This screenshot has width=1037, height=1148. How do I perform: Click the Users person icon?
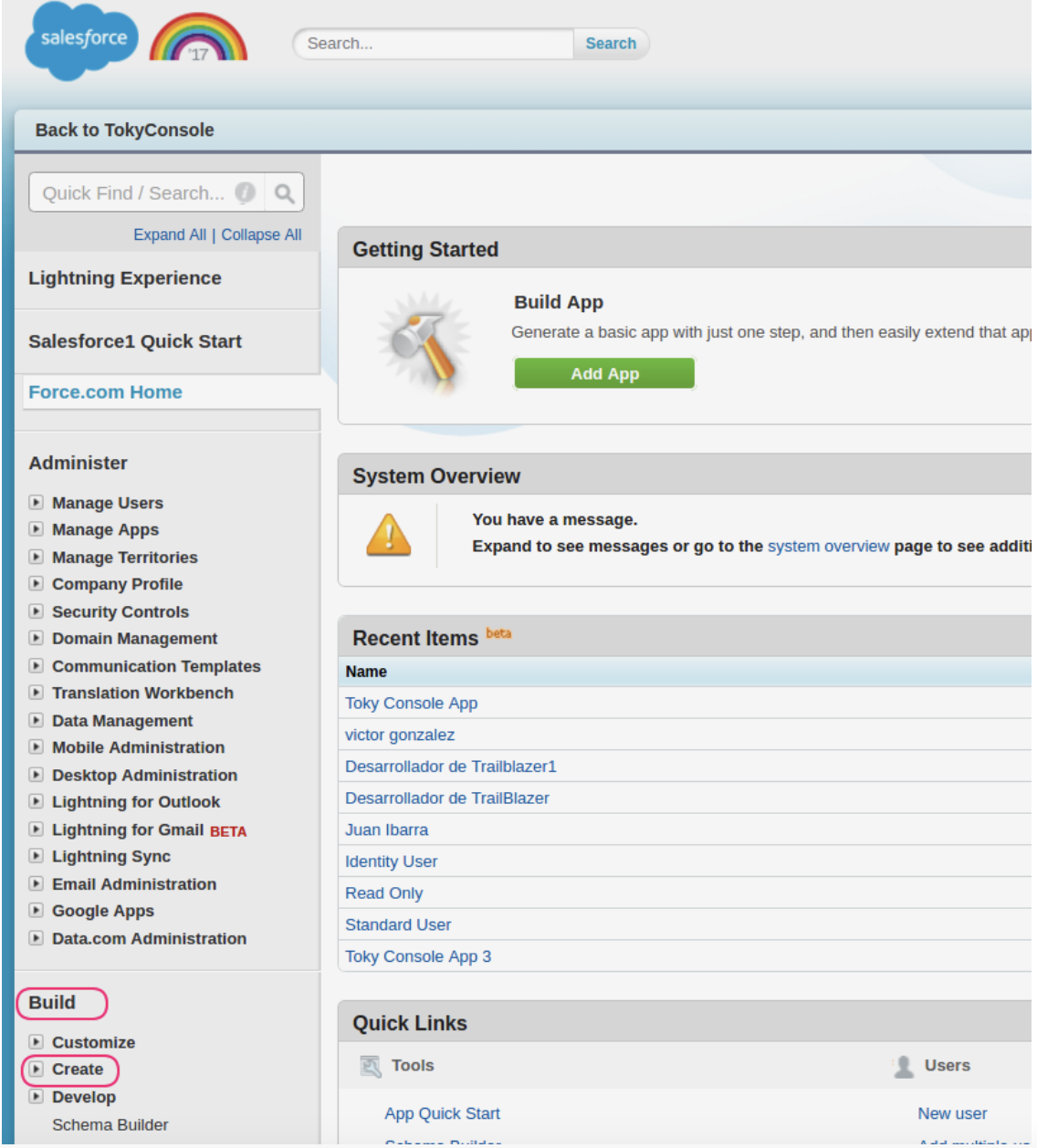[904, 1066]
